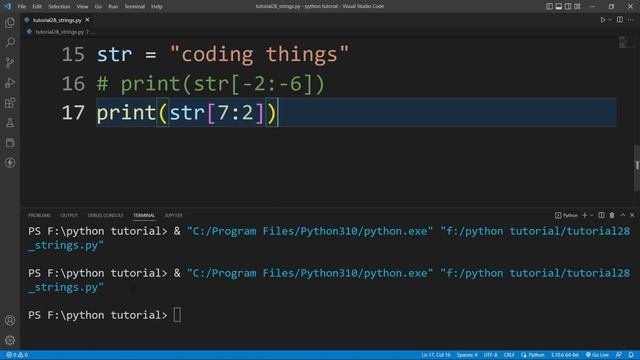Select the Terminal panel tab

[x=144, y=215]
